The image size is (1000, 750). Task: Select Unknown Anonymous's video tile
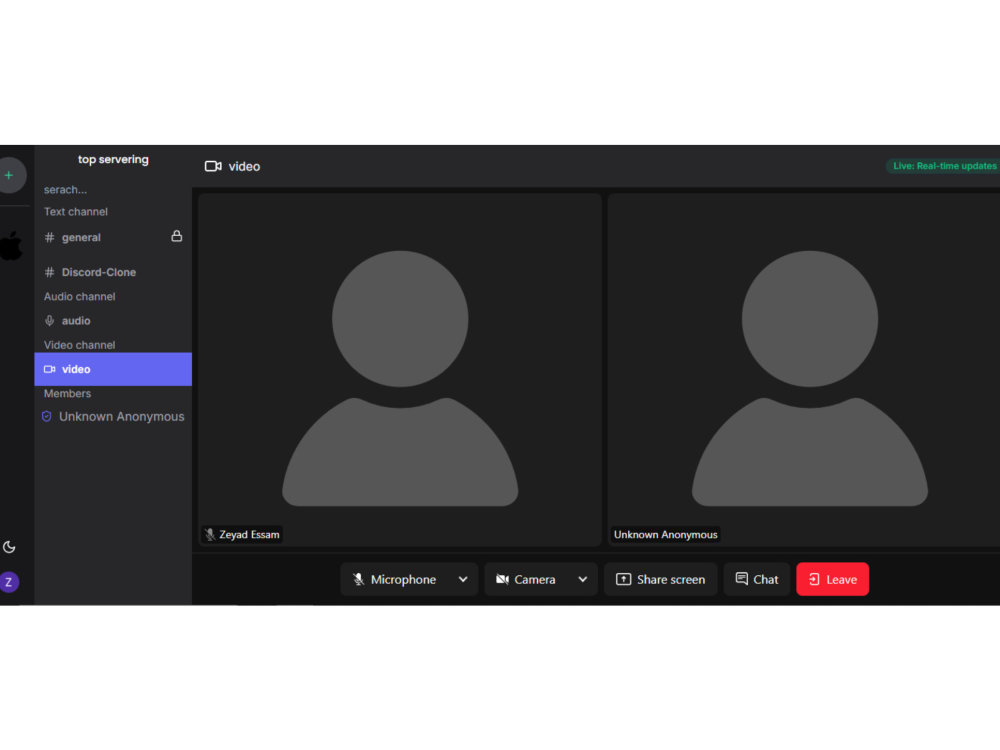coord(804,370)
